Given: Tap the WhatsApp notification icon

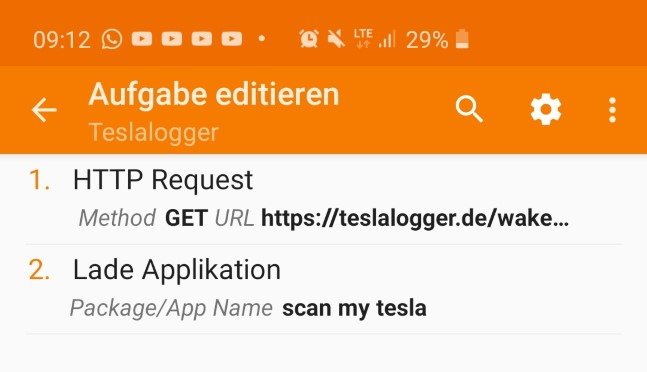Looking at the screenshot, I should pos(112,40).
